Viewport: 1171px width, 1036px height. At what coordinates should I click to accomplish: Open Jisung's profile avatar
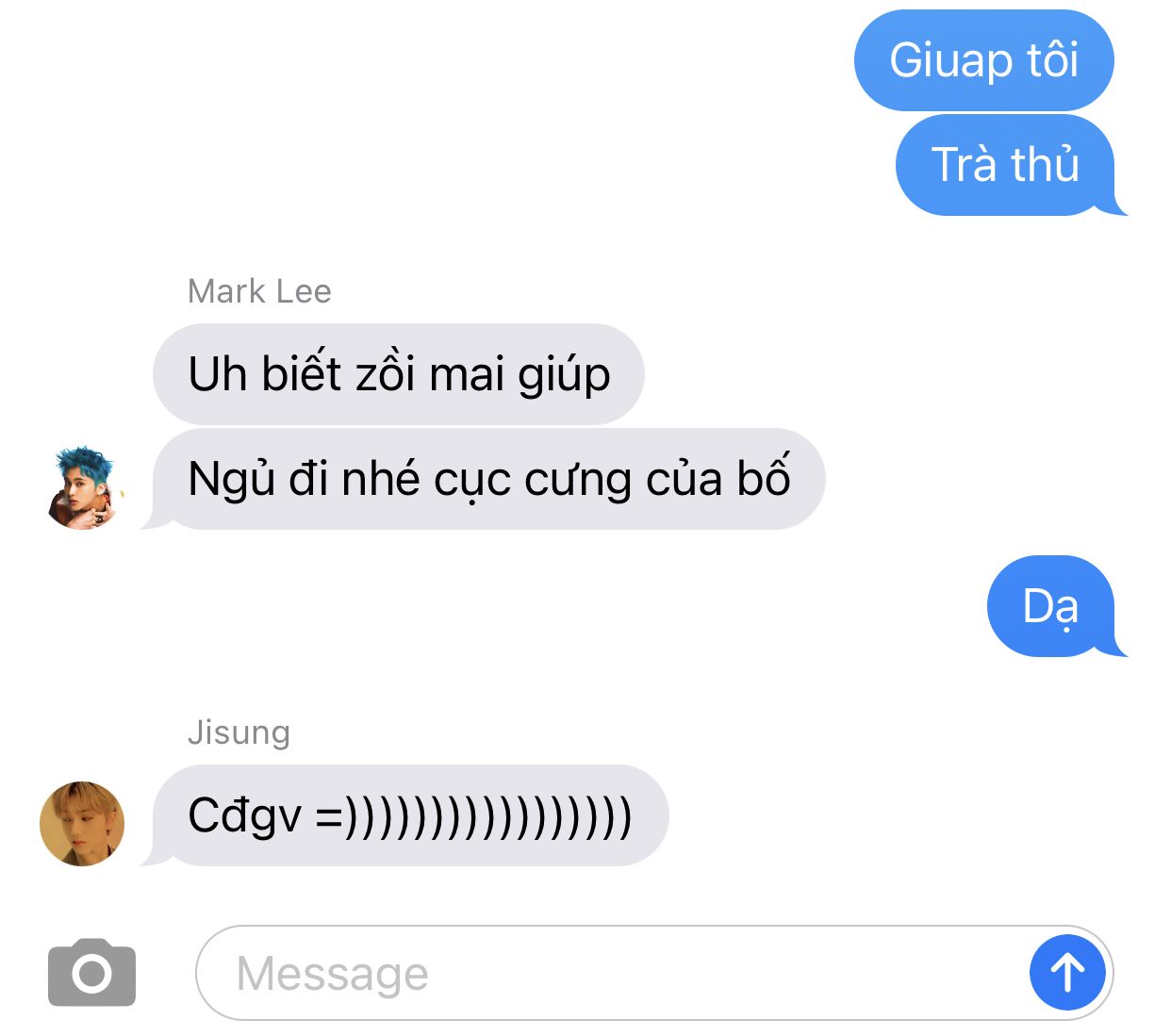[x=82, y=823]
